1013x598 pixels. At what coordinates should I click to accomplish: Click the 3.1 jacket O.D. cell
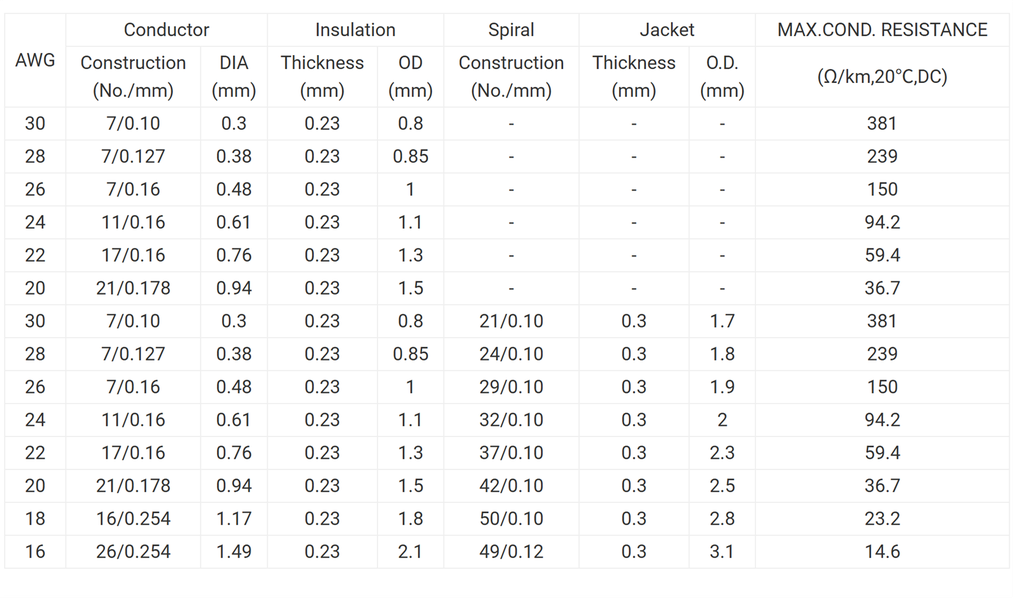coord(722,551)
